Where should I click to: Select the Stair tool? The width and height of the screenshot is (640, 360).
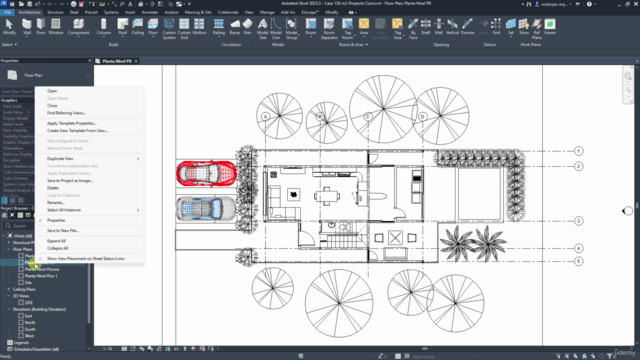point(247,27)
